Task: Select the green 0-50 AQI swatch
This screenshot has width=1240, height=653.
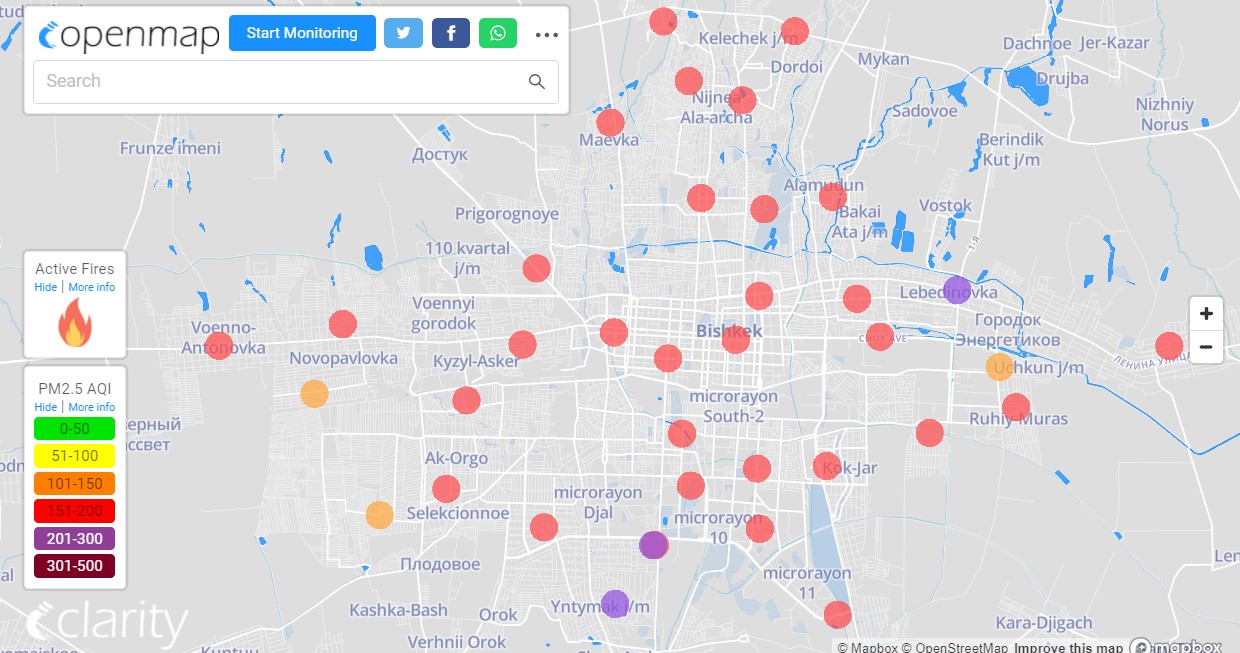Action: [x=74, y=429]
